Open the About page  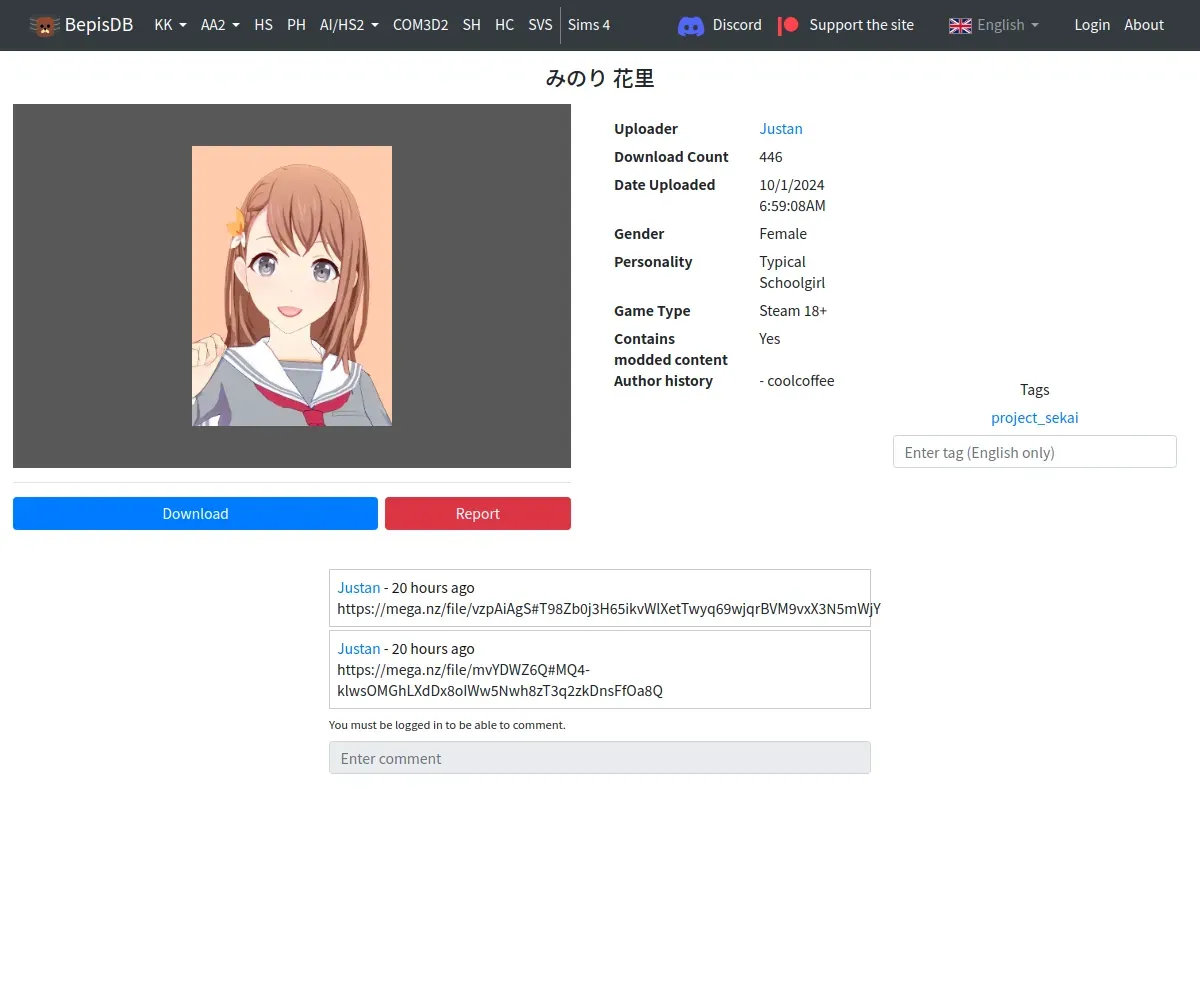click(x=1144, y=25)
